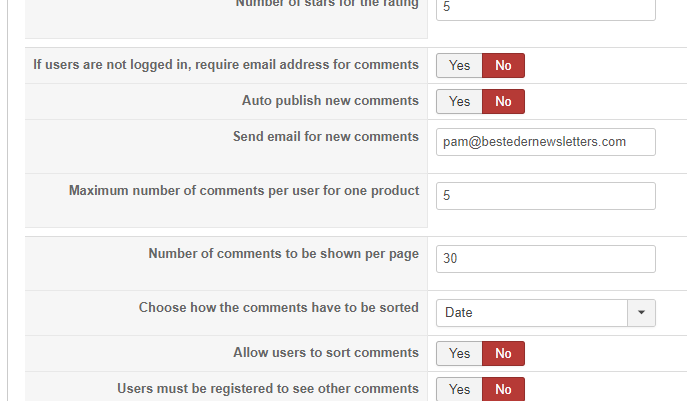Set require email address for comments to No

point(503,66)
